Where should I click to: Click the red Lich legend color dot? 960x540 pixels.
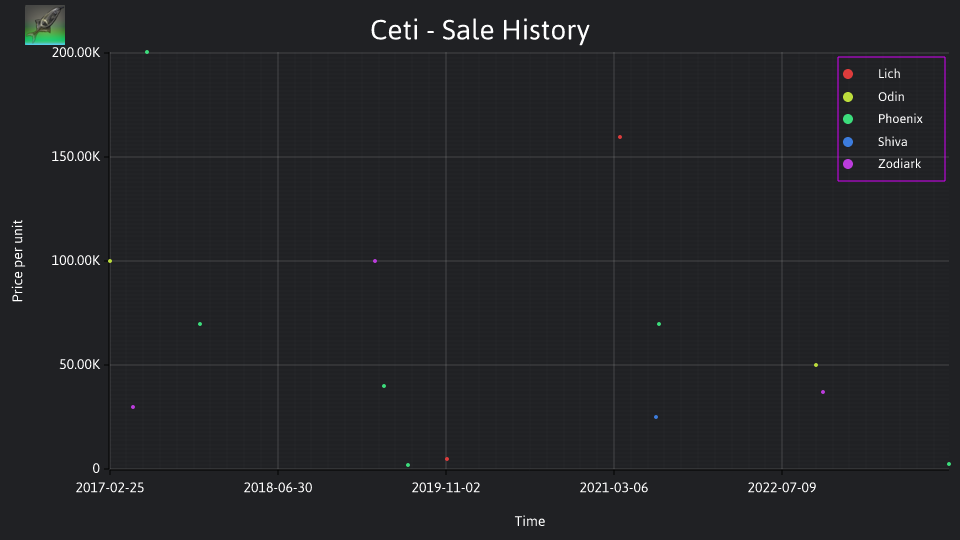pos(848,74)
